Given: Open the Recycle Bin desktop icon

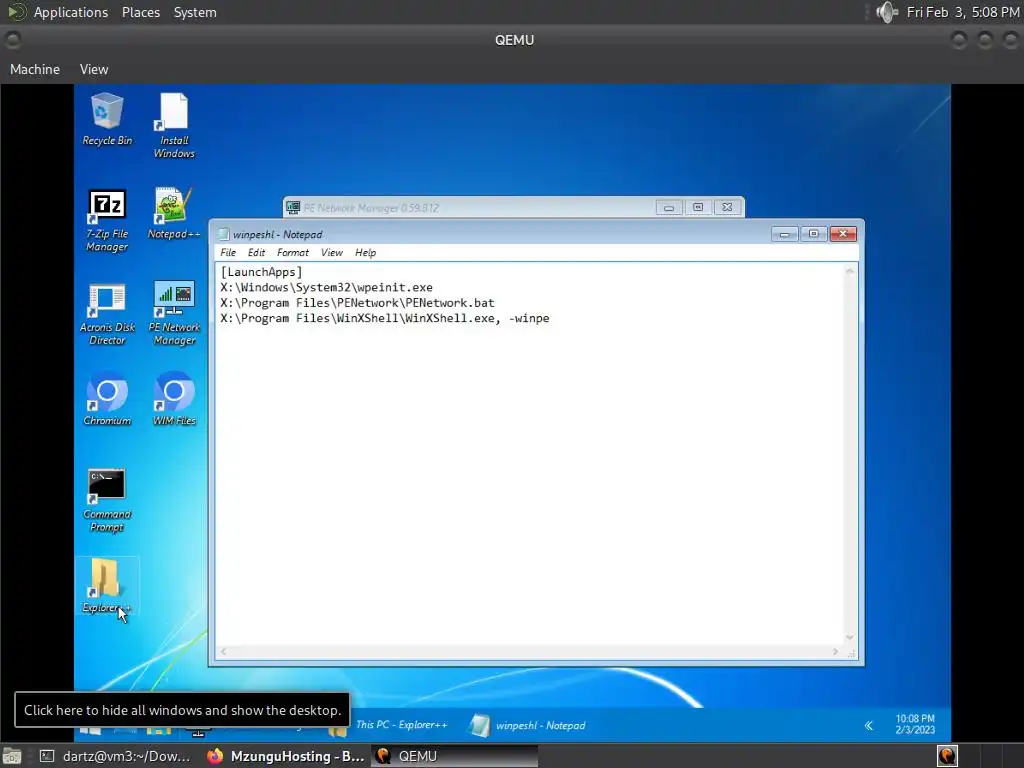Looking at the screenshot, I should click(x=107, y=120).
